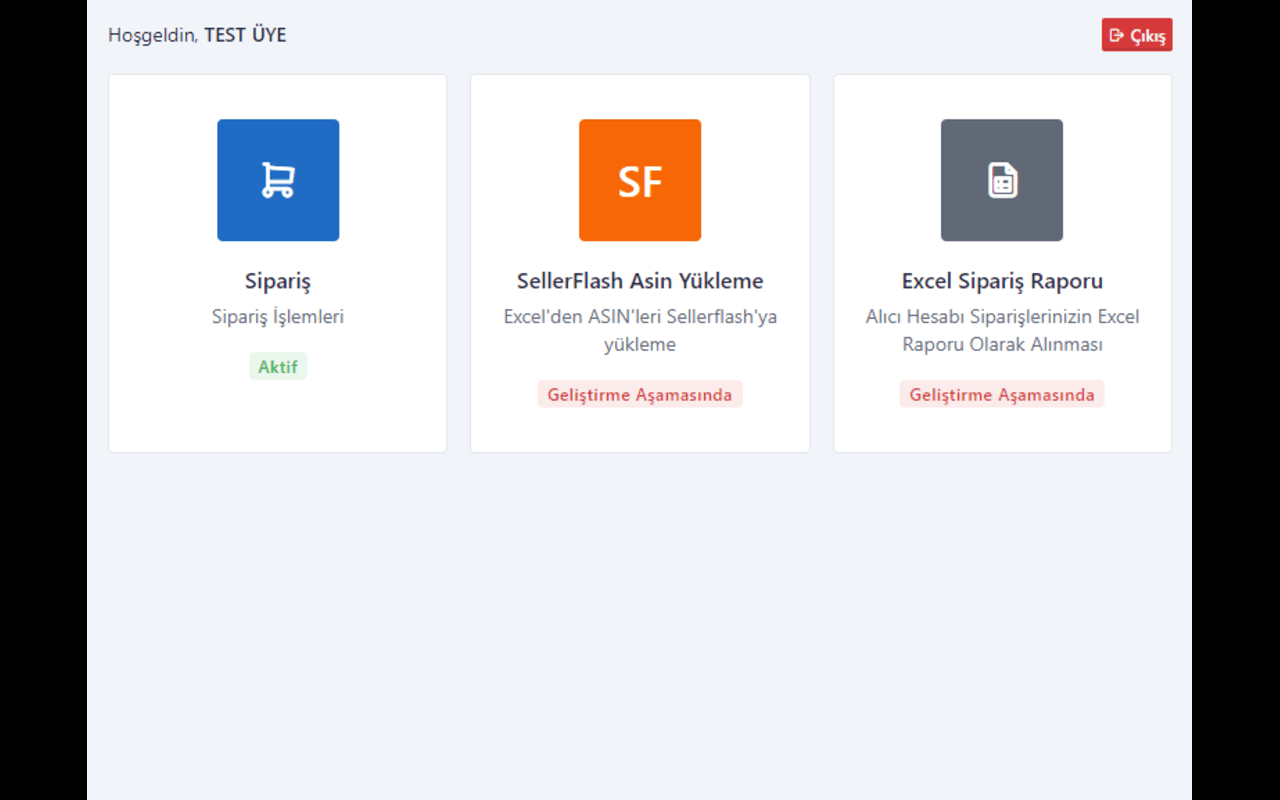The width and height of the screenshot is (1280, 800).
Task: Click the empty area right of the SF tile
Action: coord(755,180)
